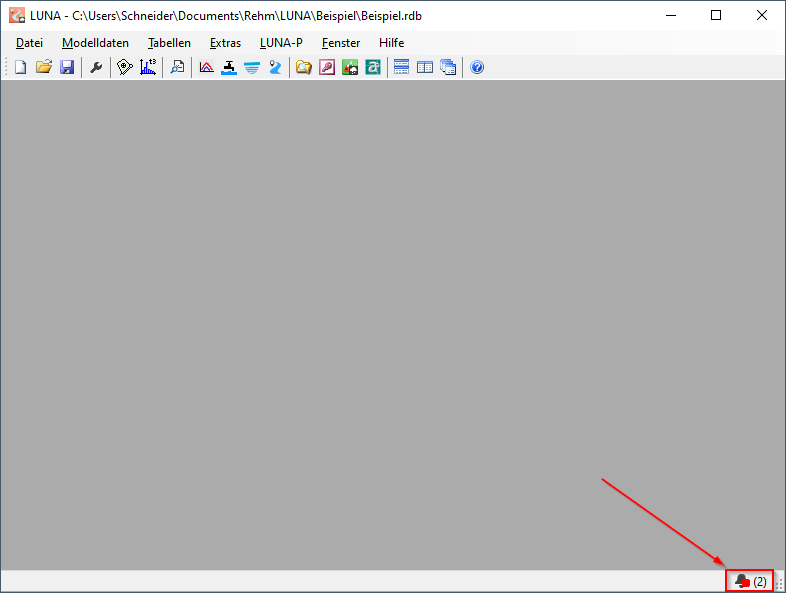Select the red and blue peaks icon
The height and width of the screenshot is (593, 786).
[x=206, y=67]
